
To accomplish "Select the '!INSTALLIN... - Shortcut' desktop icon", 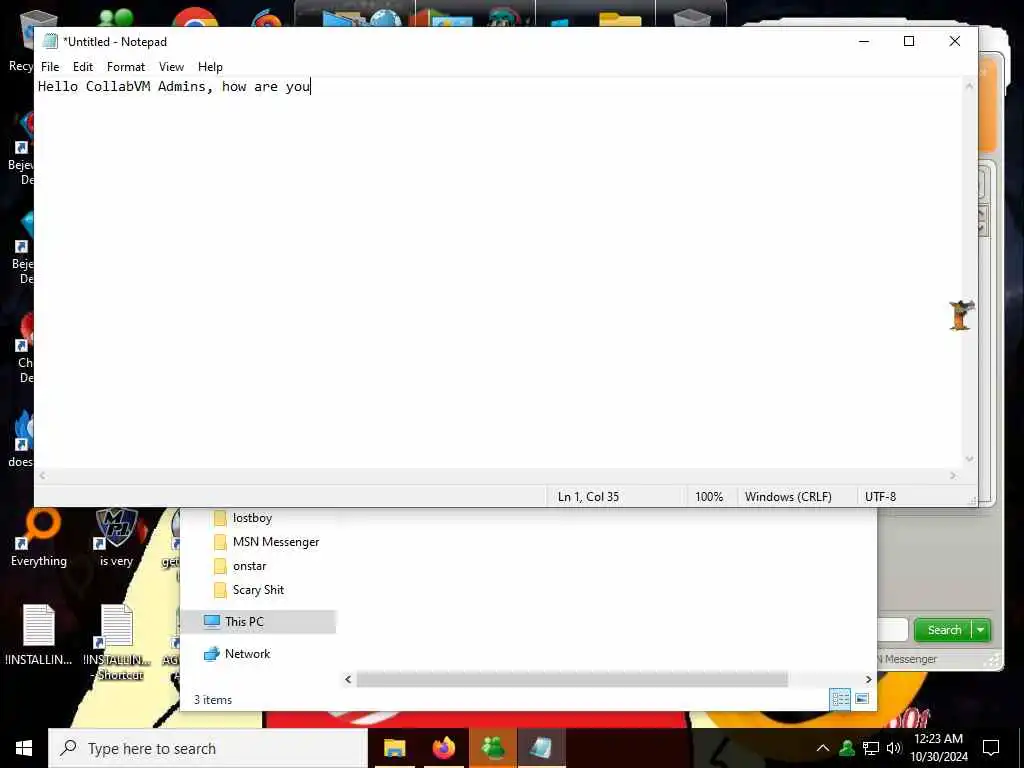I will (118, 643).
